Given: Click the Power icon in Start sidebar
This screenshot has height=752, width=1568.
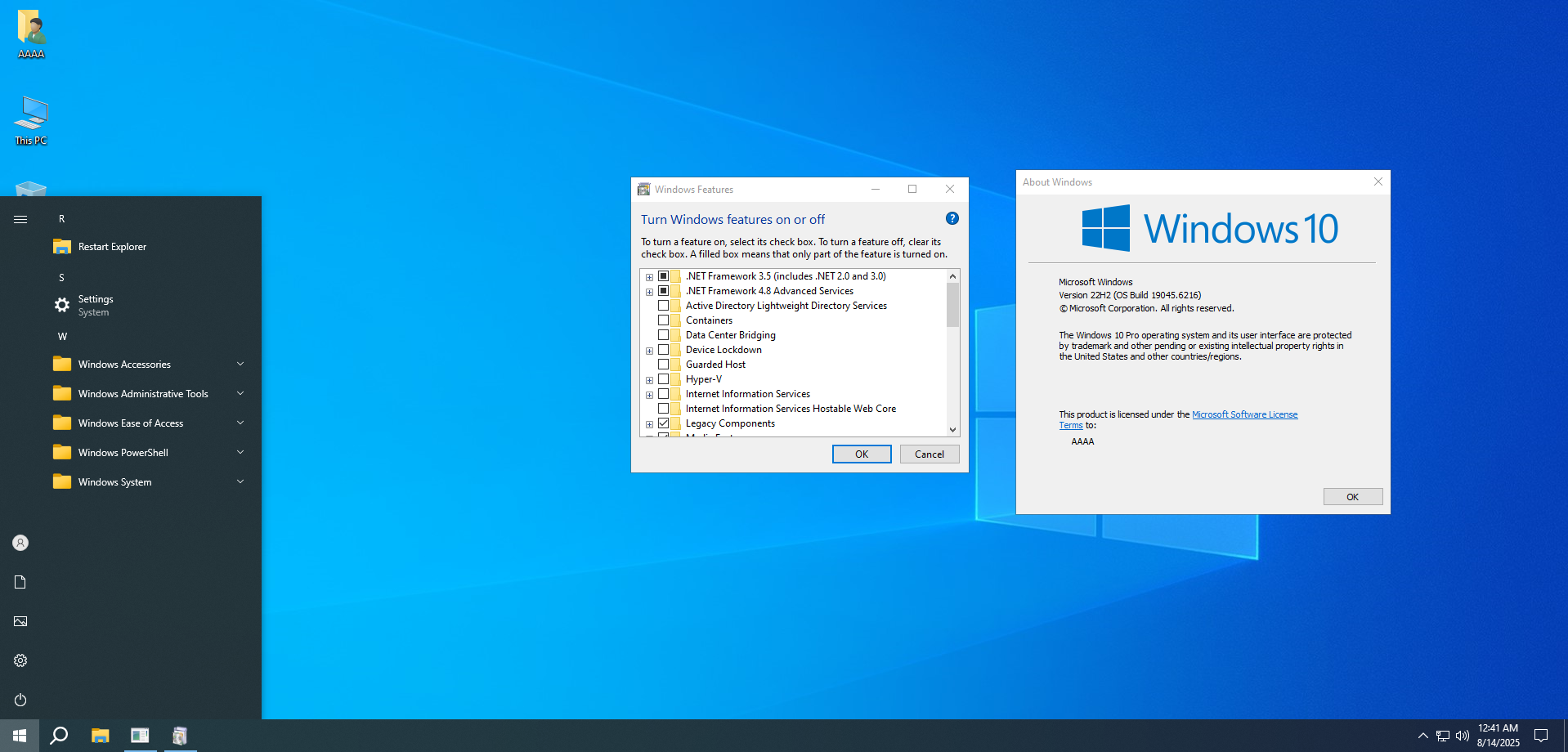Looking at the screenshot, I should coord(20,700).
